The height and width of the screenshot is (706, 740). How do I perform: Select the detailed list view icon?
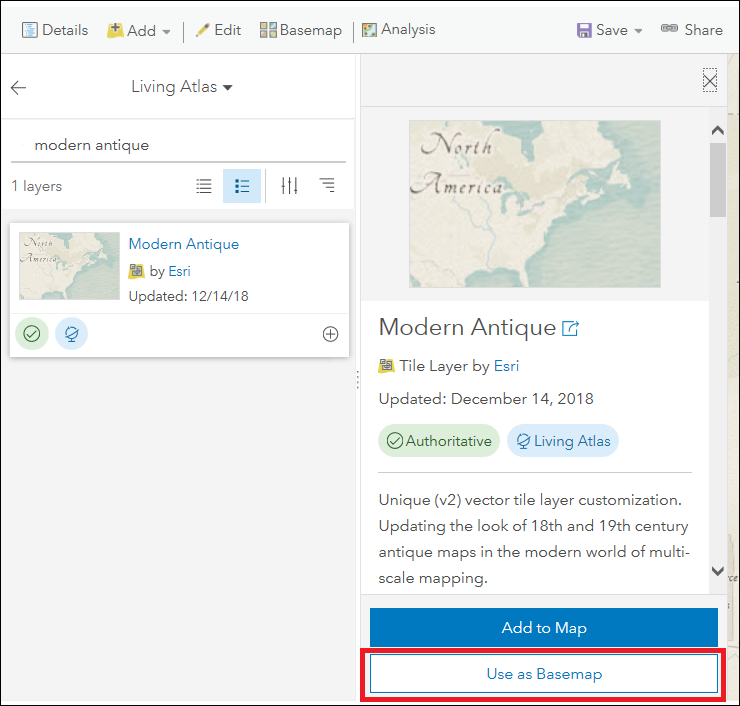242,186
